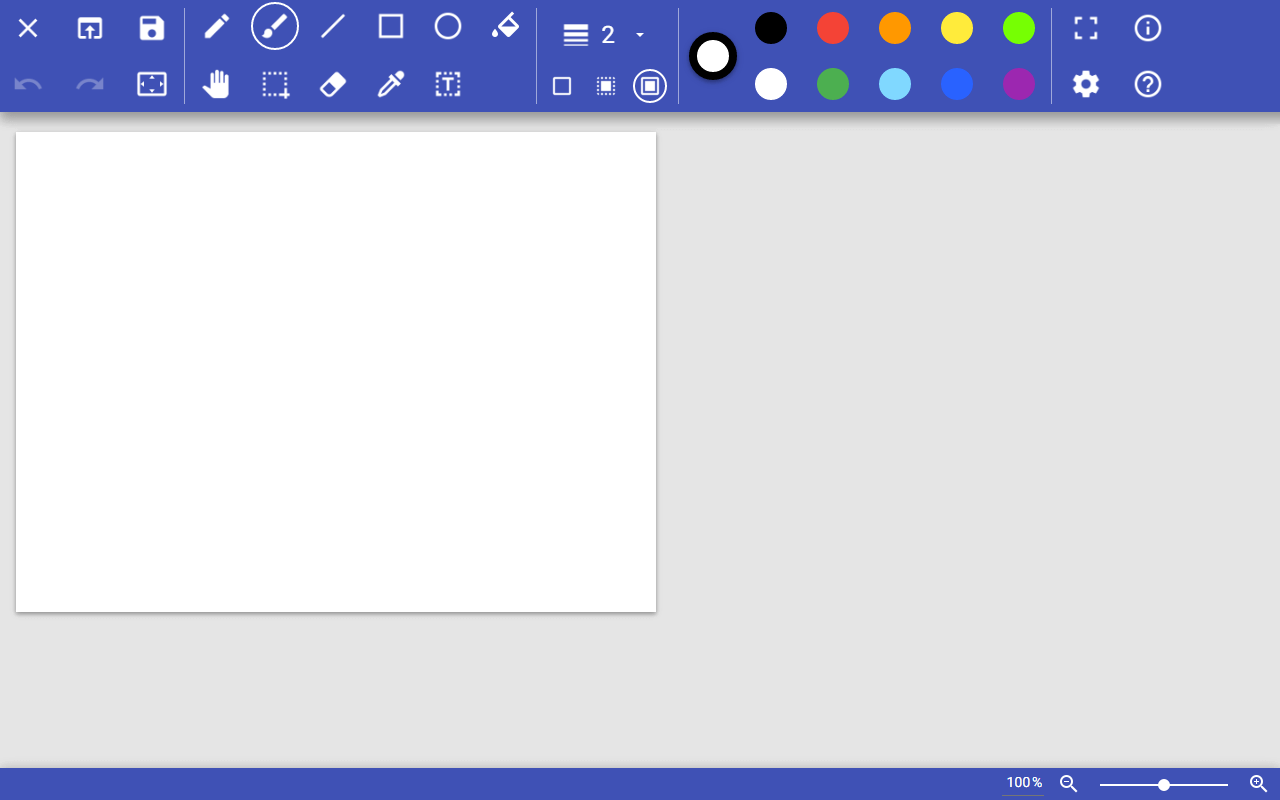The height and width of the screenshot is (800, 1280).
Task: Select the Text tool
Action: point(447,84)
